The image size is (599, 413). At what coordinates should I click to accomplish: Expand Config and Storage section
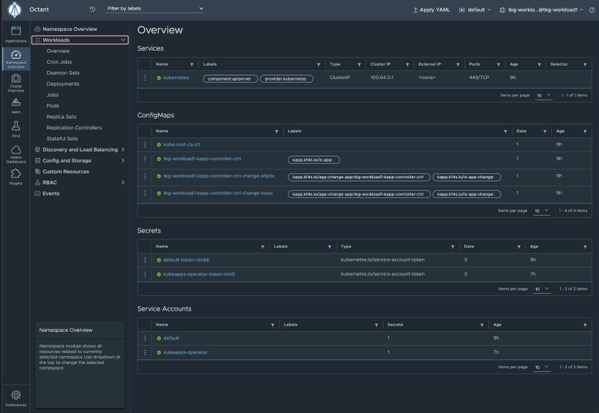point(80,161)
